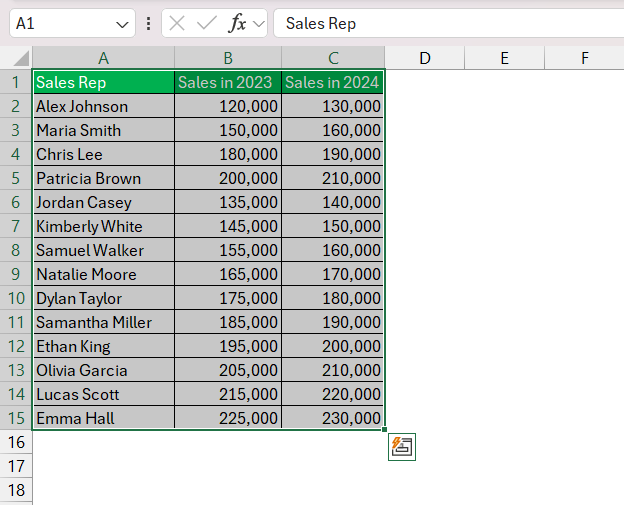624x505 pixels.
Task: Select the Emma Hall cell
Action: (x=103, y=418)
